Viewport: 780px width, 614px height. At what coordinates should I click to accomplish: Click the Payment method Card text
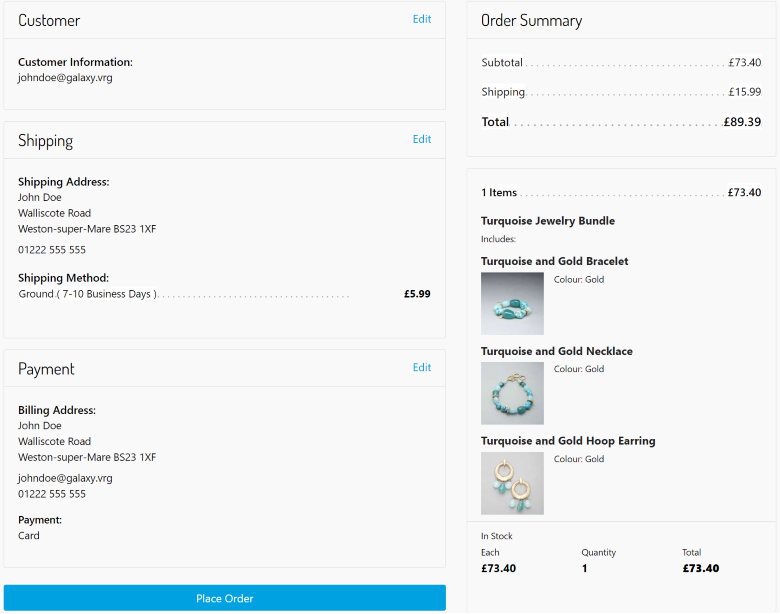pos(29,536)
